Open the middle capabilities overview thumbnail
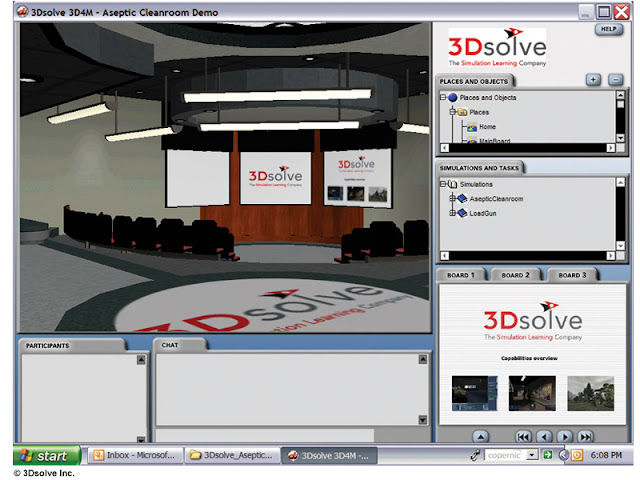 click(532, 393)
